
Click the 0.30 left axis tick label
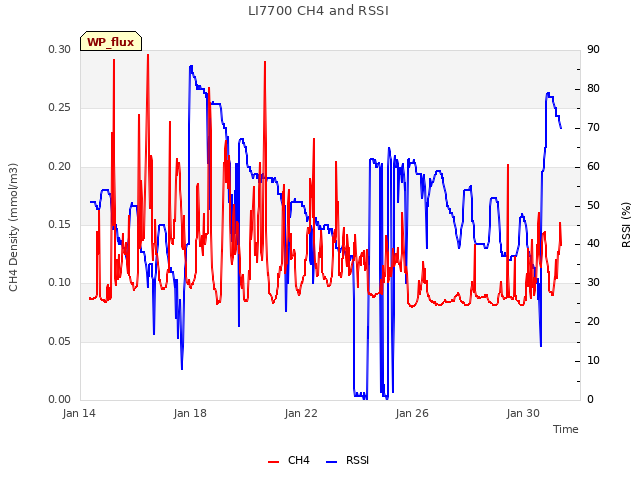coord(60,49)
